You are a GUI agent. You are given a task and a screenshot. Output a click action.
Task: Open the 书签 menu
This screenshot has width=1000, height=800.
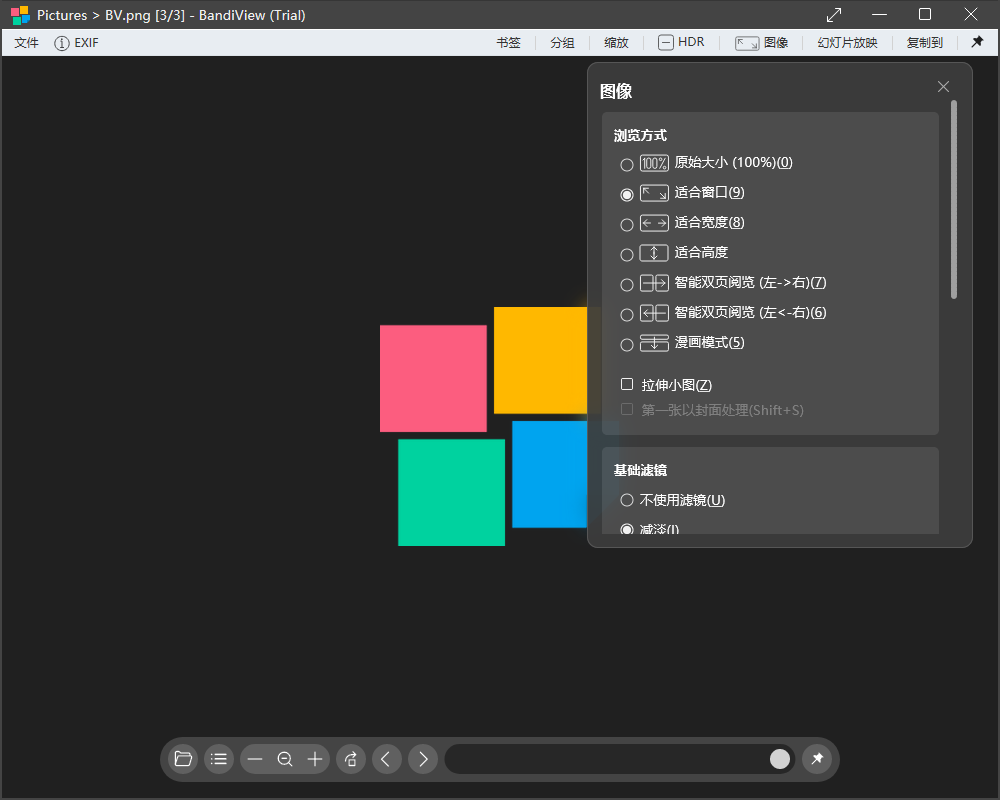[508, 43]
